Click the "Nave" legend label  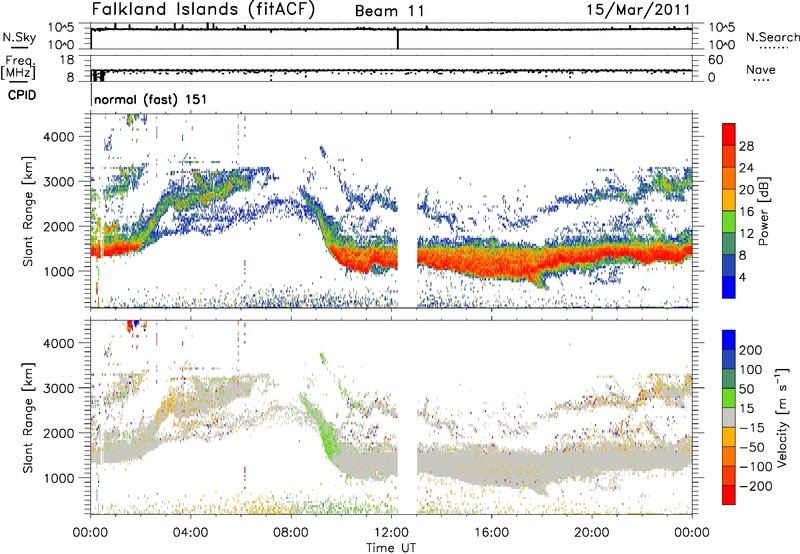(x=760, y=69)
